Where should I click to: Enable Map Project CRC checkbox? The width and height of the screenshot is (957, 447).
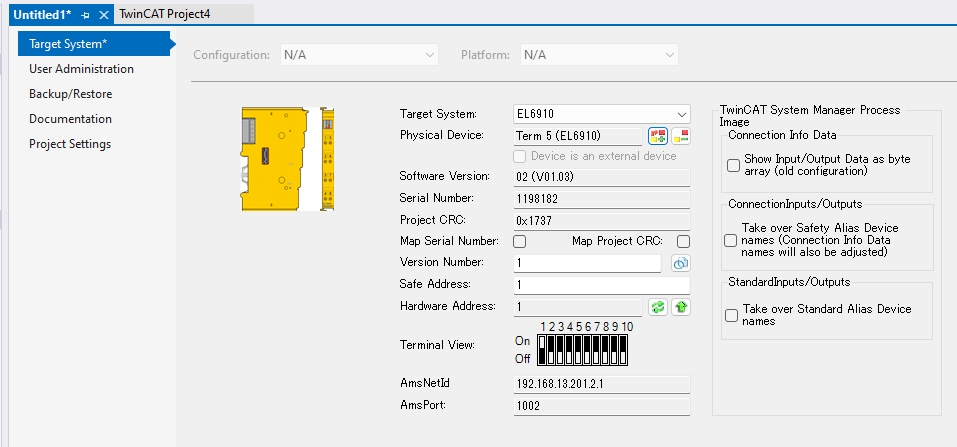pos(684,241)
